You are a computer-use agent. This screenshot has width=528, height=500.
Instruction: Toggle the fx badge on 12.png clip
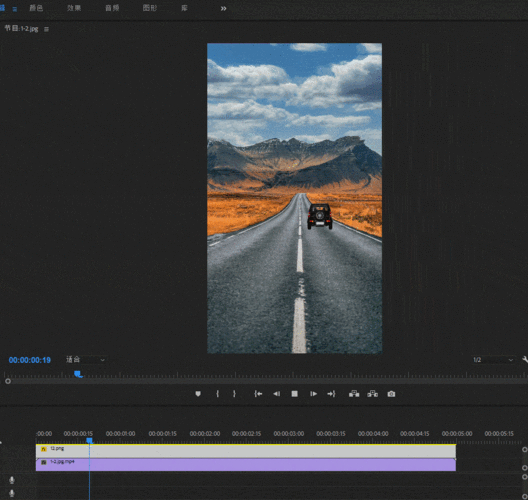pyautogui.click(x=43, y=449)
